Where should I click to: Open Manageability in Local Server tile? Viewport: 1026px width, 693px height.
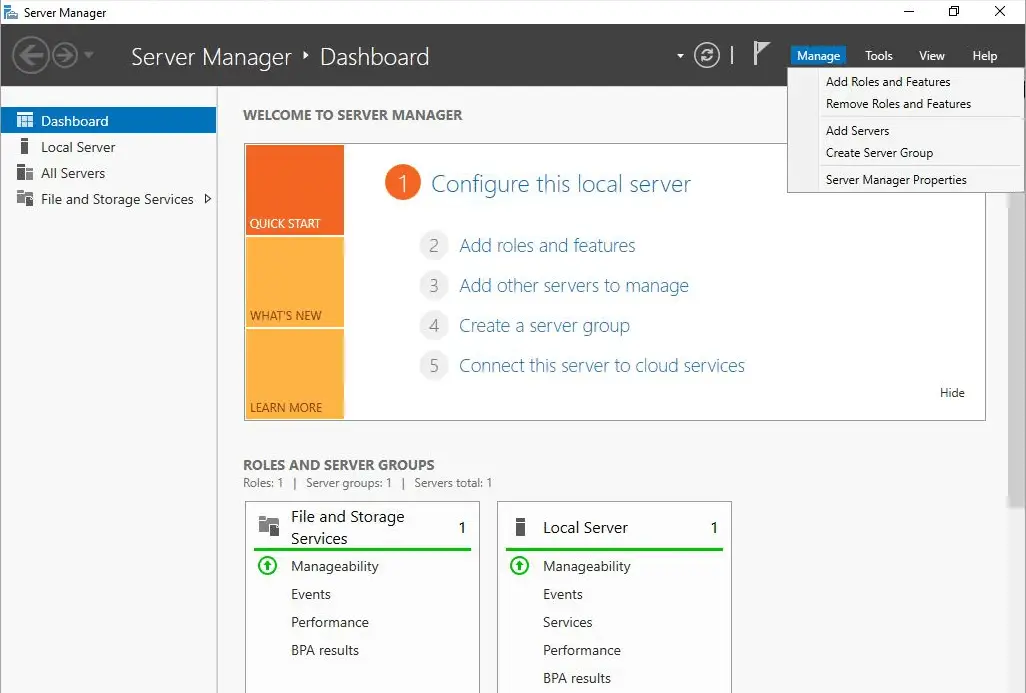(586, 567)
